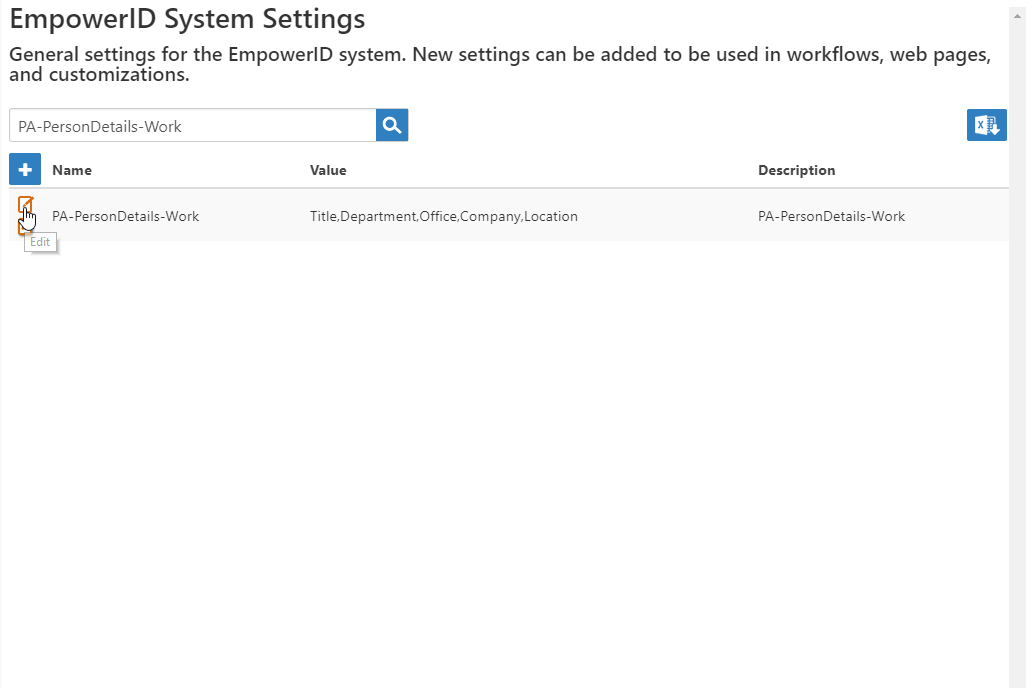Click the PA-PersonDetails-Work description cell

click(x=831, y=216)
